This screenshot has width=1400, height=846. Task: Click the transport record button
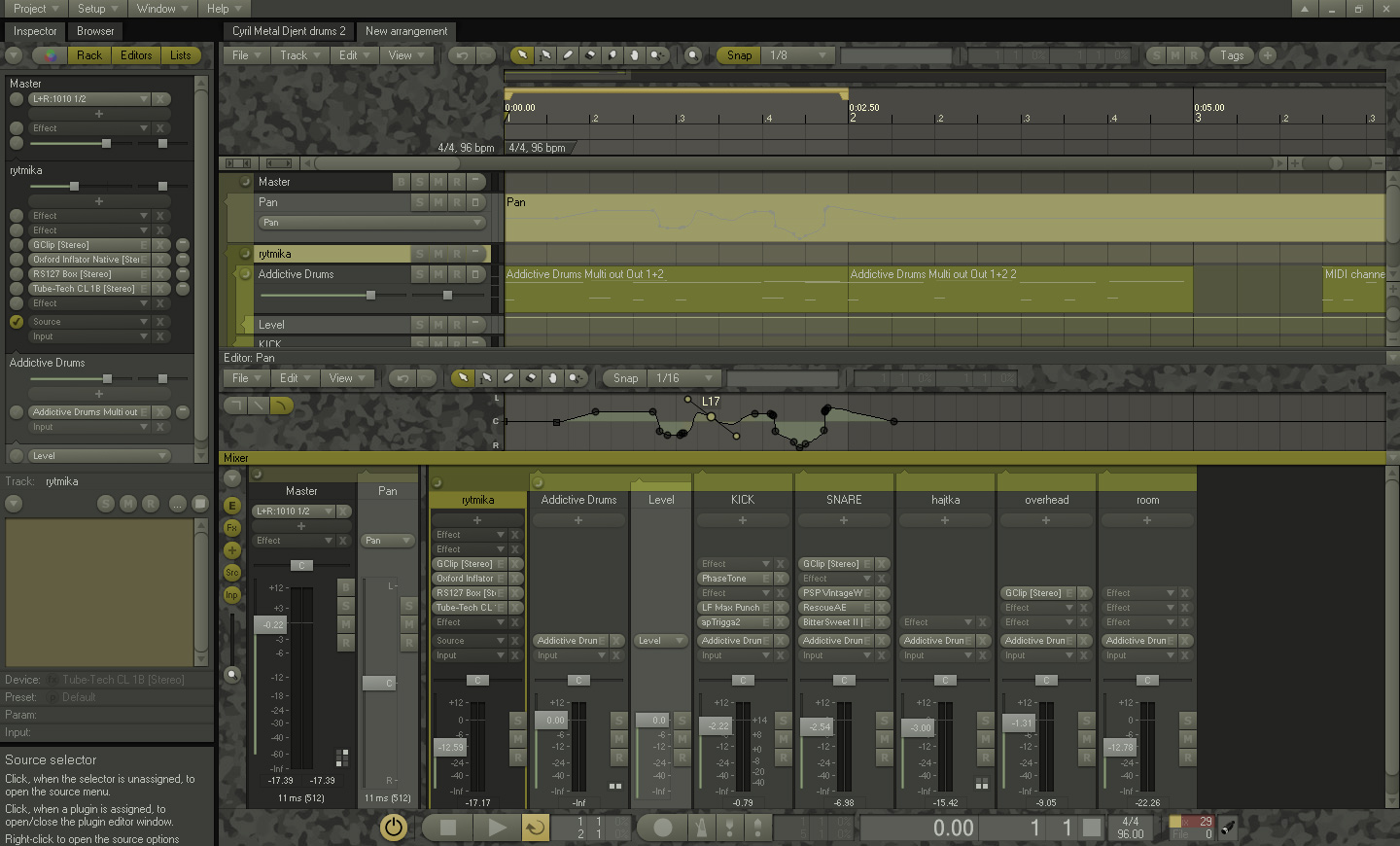point(662,828)
